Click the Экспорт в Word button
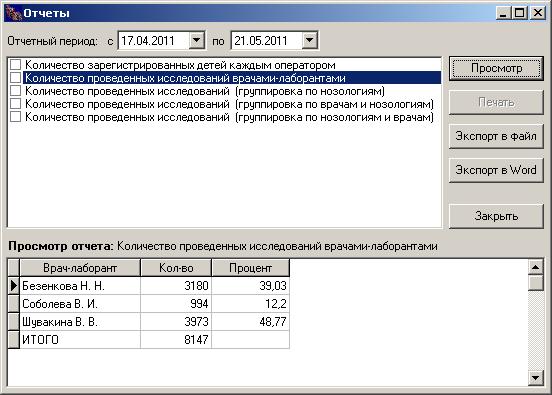Screen dimensions: 552x395 coord(496,170)
